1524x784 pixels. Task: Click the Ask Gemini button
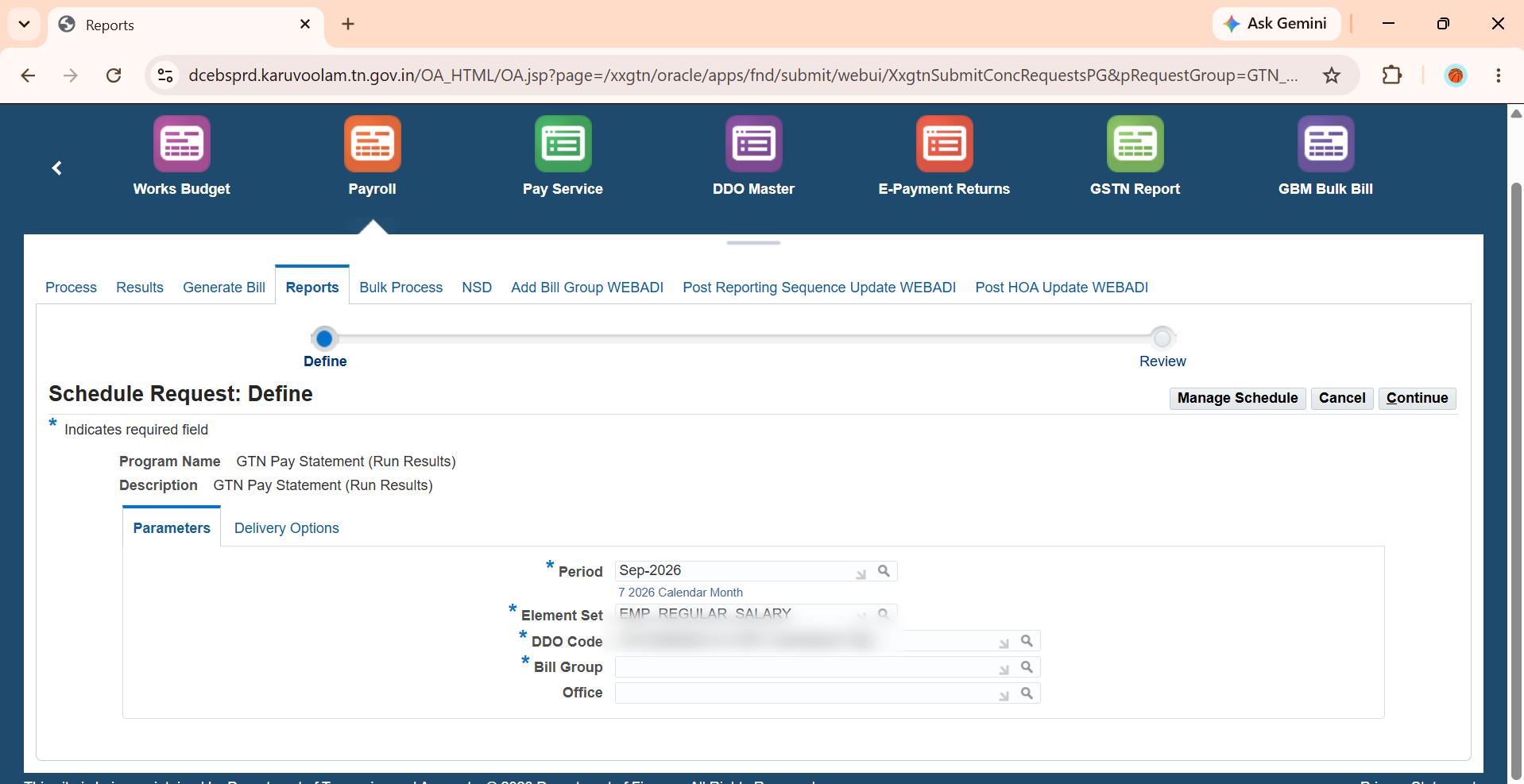(x=1276, y=24)
